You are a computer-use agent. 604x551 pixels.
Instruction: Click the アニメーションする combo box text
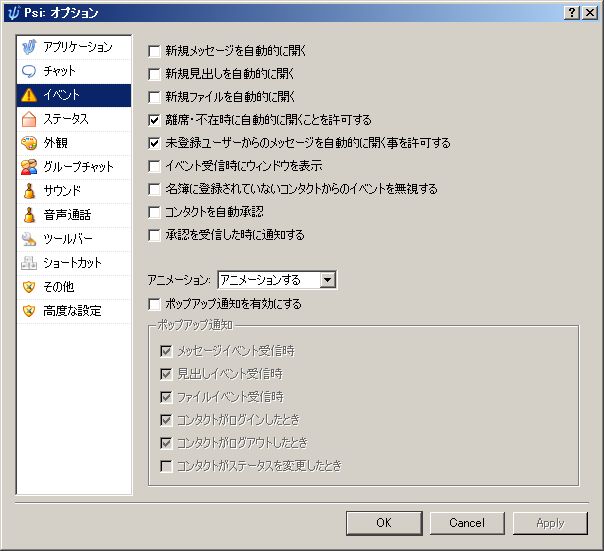point(260,280)
